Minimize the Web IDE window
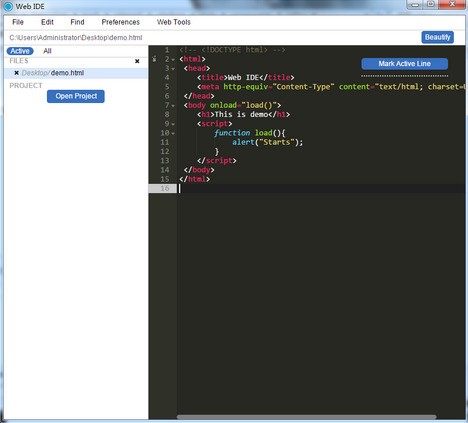The image size is (468, 423). 415,4
